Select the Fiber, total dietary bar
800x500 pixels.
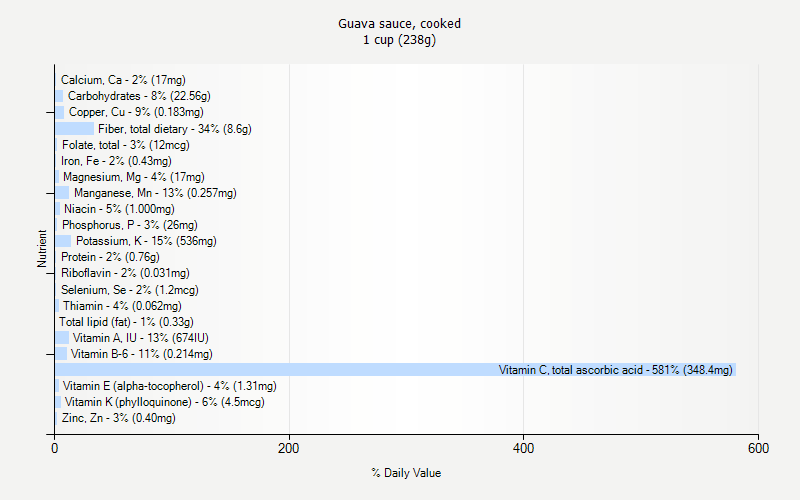tap(74, 129)
